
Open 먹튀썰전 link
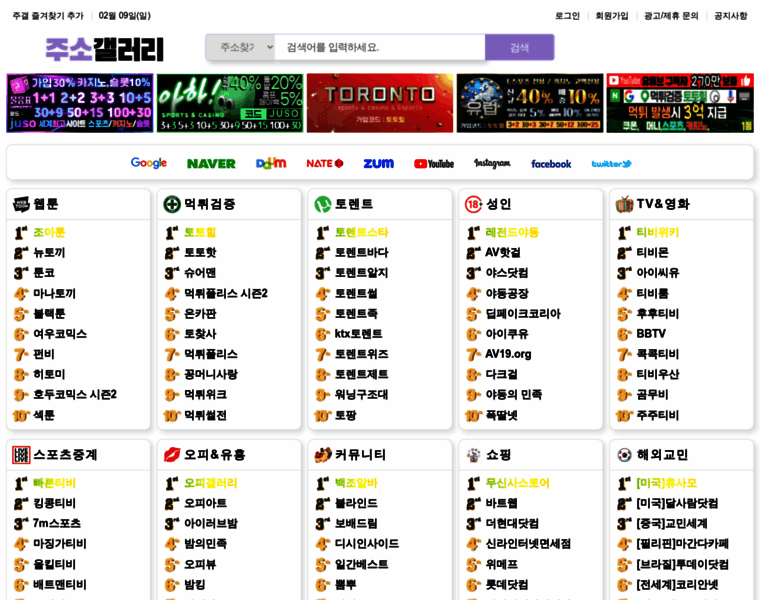(x=205, y=415)
